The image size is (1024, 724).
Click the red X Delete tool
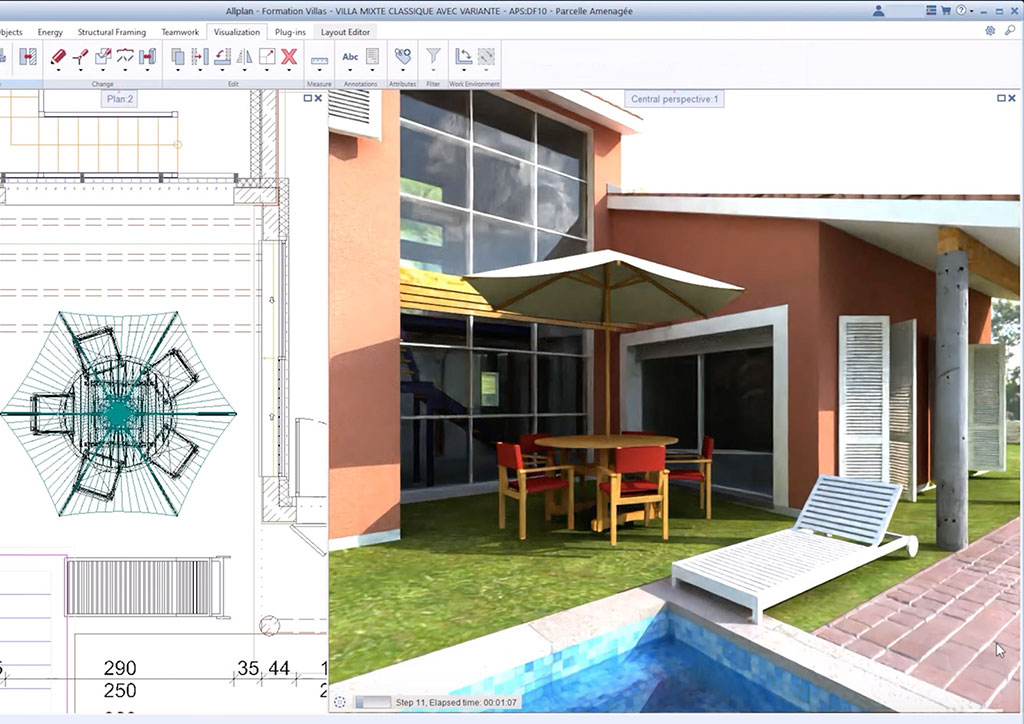click(x=289, y=57)
